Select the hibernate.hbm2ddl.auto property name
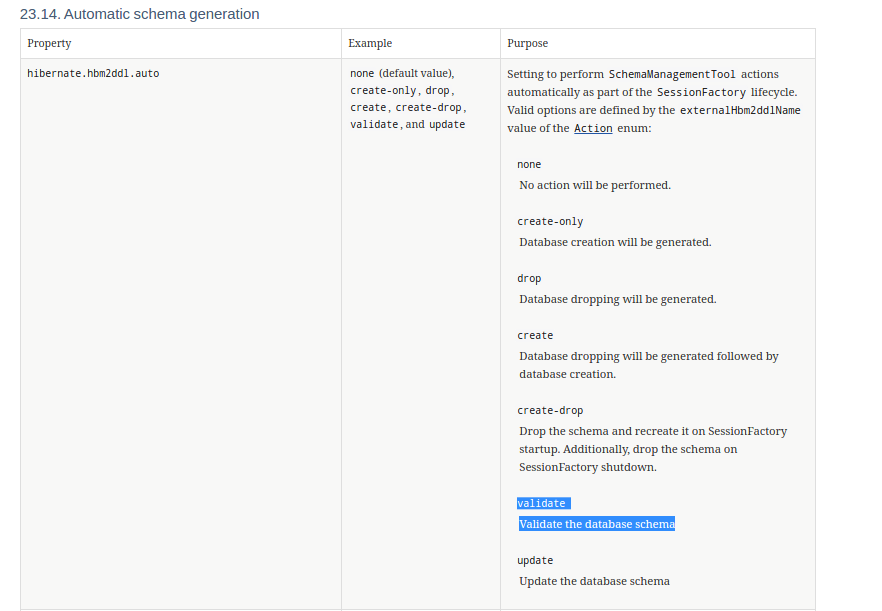882x611 pixels. [x=93, y=73]
